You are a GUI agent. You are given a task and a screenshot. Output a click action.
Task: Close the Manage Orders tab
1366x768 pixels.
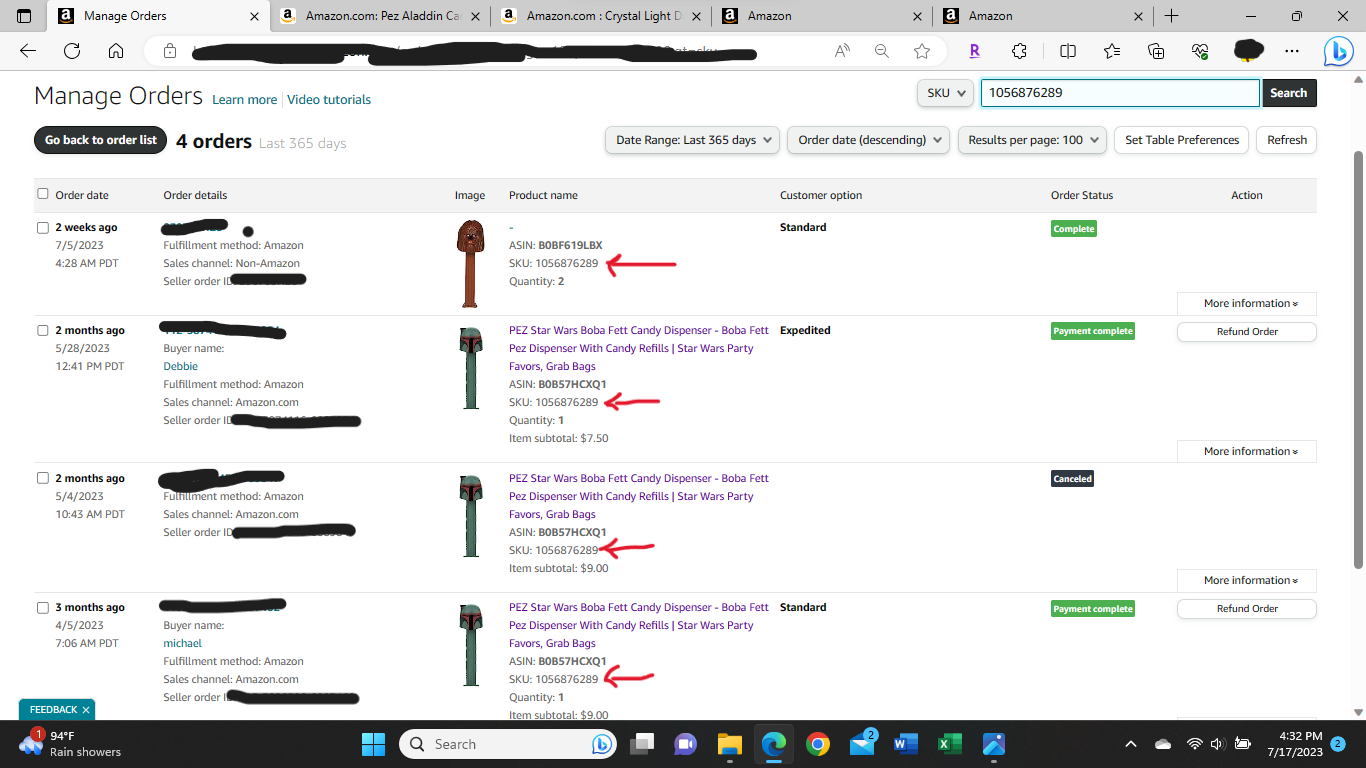(254, 16)
